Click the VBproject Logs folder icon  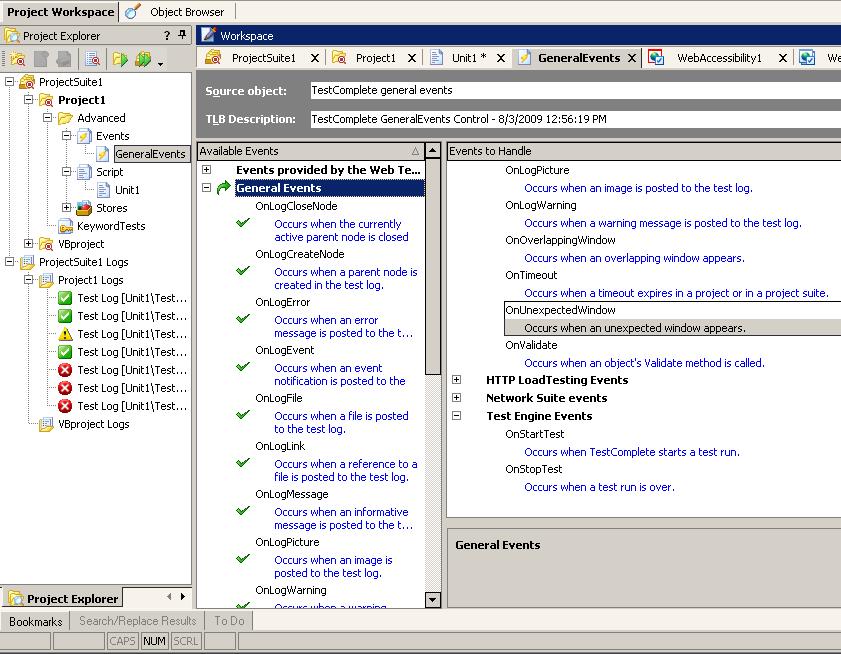click(x=46, y=424)
